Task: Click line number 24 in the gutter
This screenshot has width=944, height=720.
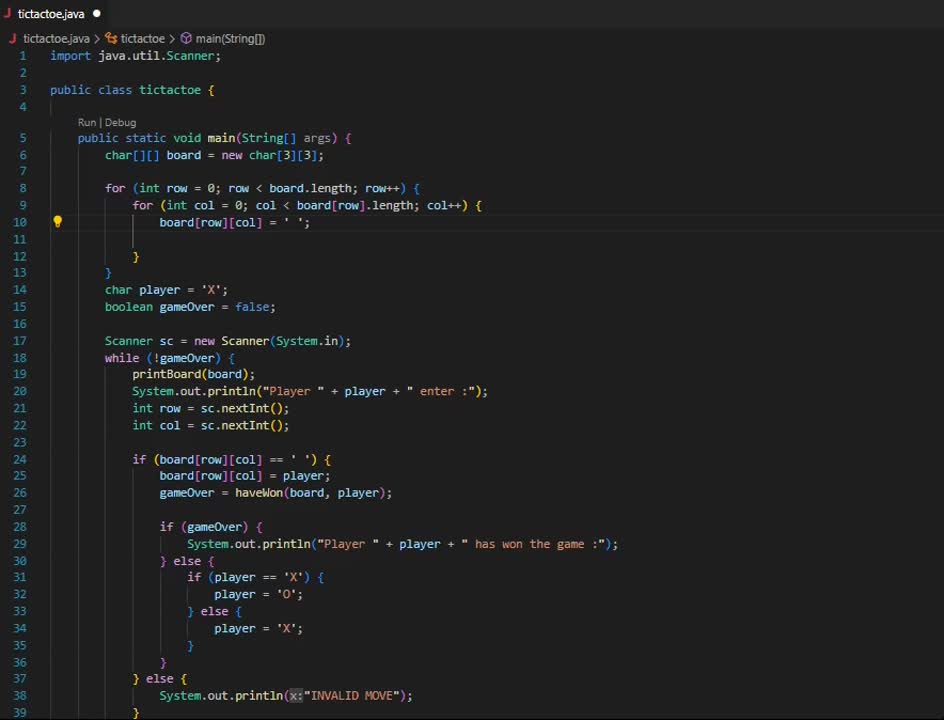Action: click(20, 459)
